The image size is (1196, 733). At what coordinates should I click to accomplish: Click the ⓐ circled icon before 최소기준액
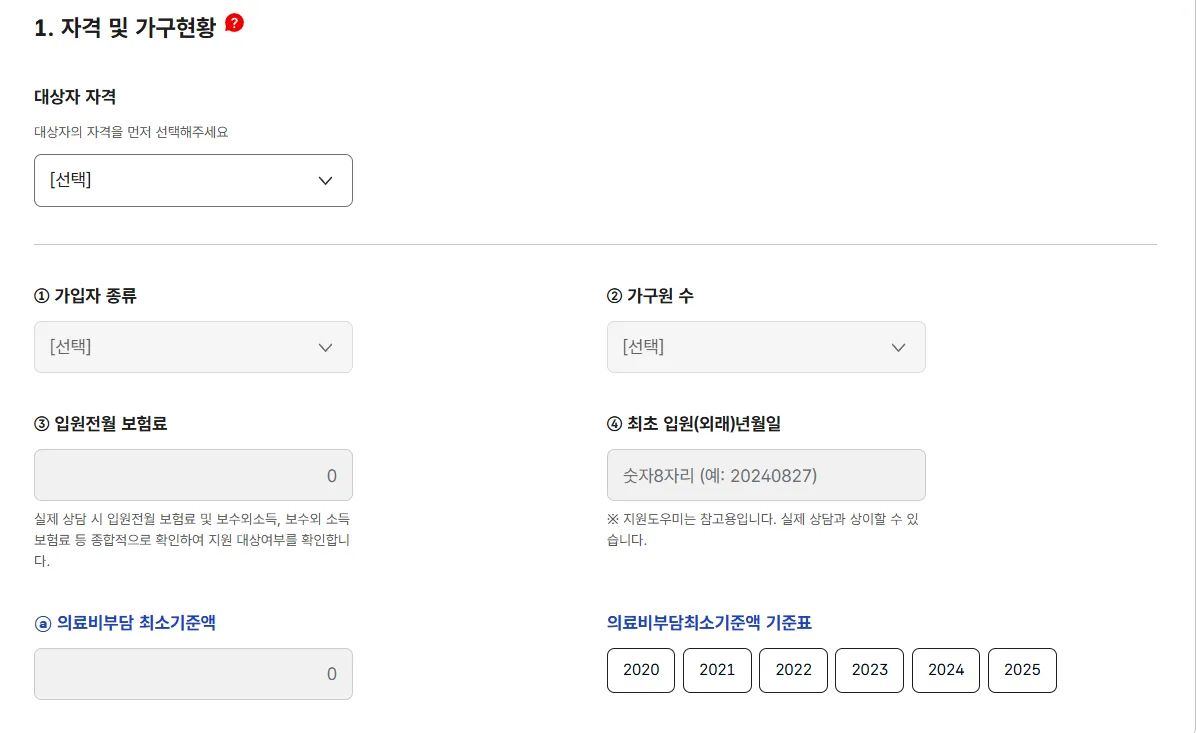click(x=42, y=623)
